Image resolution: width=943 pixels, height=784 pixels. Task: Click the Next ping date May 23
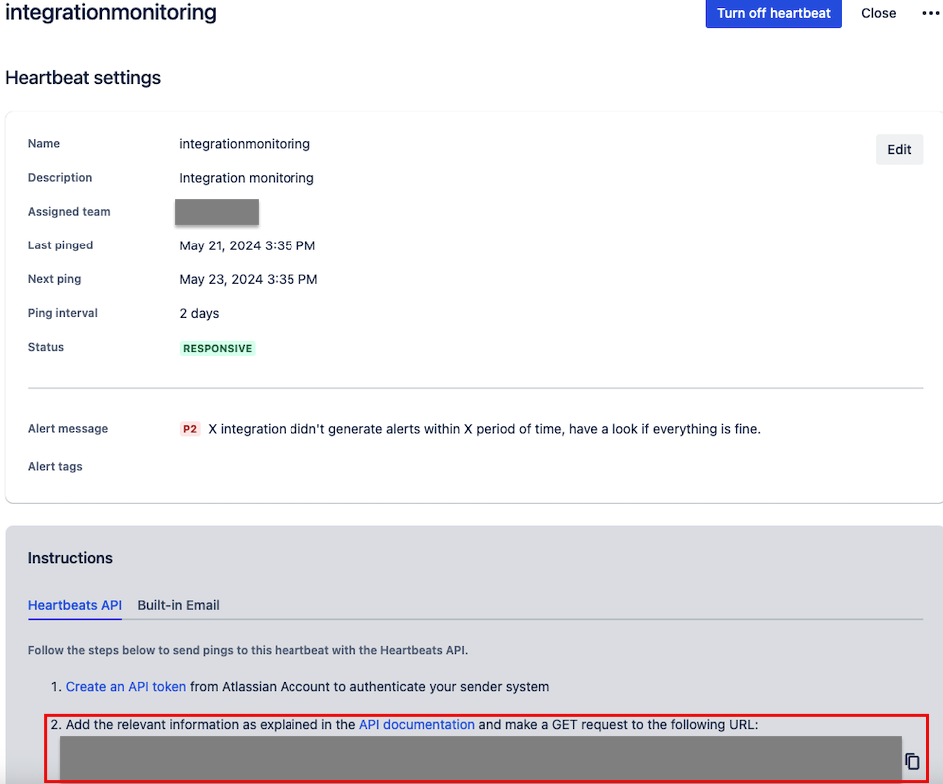(248, 280)
